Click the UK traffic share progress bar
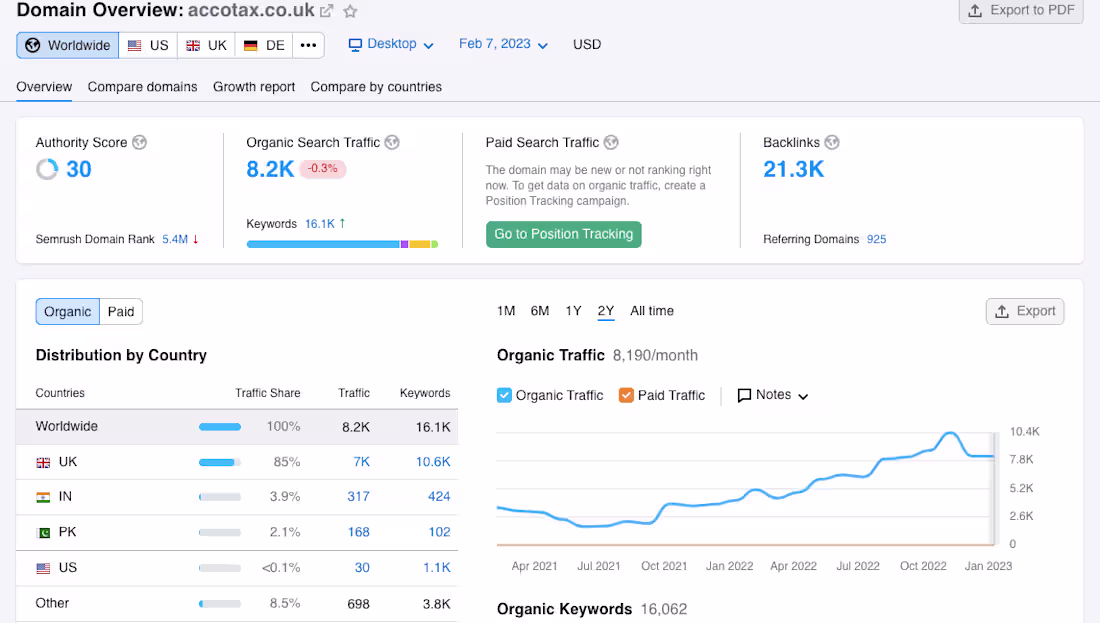Viewport: 1100px width, 623px height. [219, 461]
